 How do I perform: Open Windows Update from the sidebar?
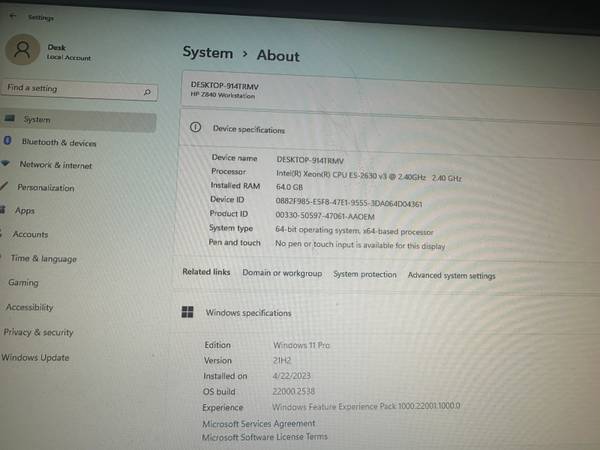tap(36, 357)
